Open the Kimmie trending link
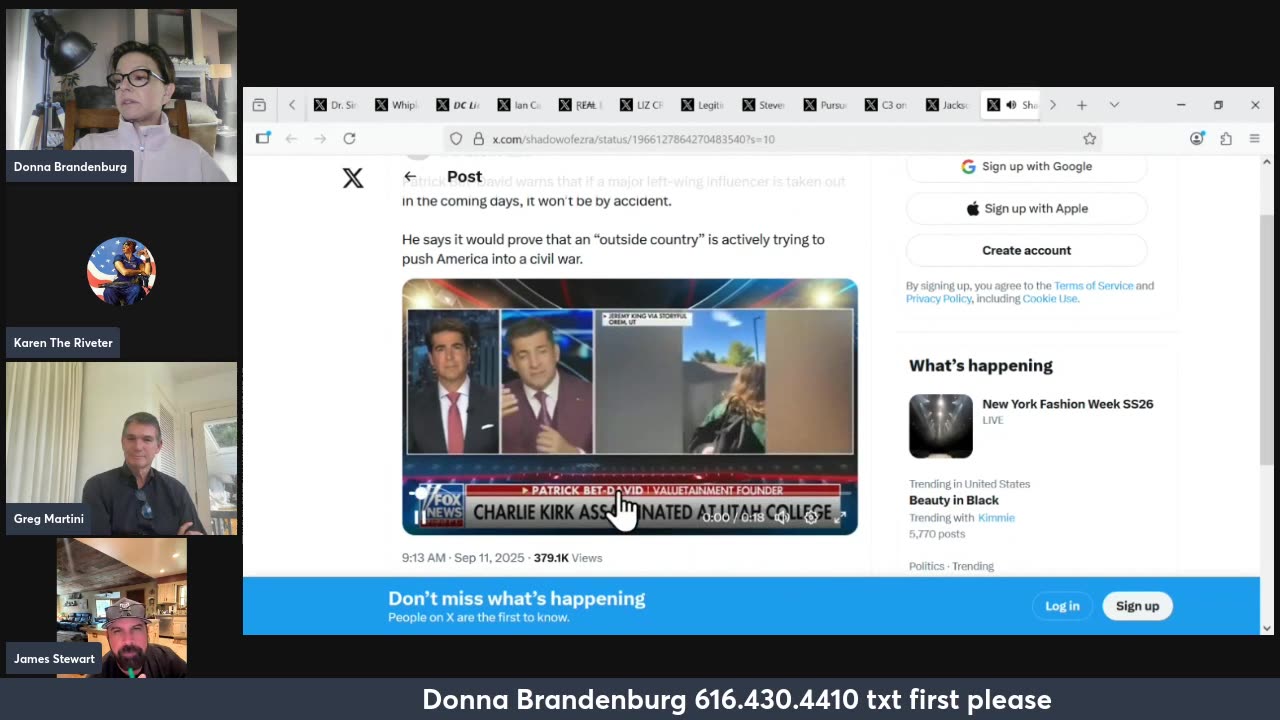 996,518
